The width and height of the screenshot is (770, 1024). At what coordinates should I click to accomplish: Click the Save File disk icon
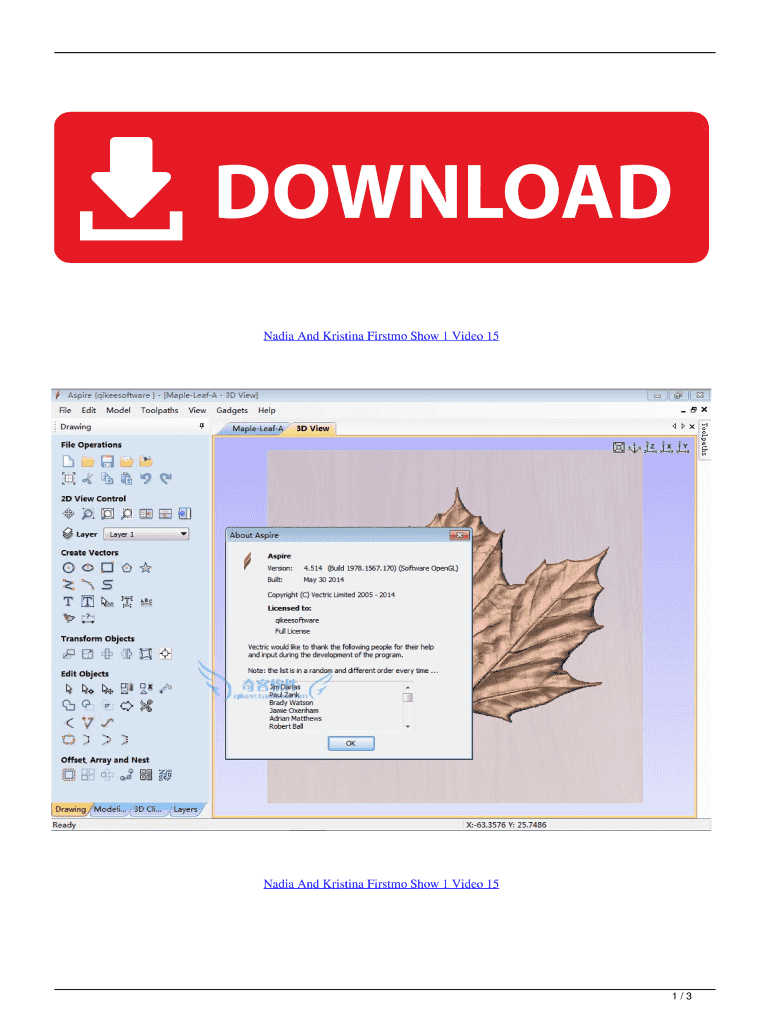107,461
